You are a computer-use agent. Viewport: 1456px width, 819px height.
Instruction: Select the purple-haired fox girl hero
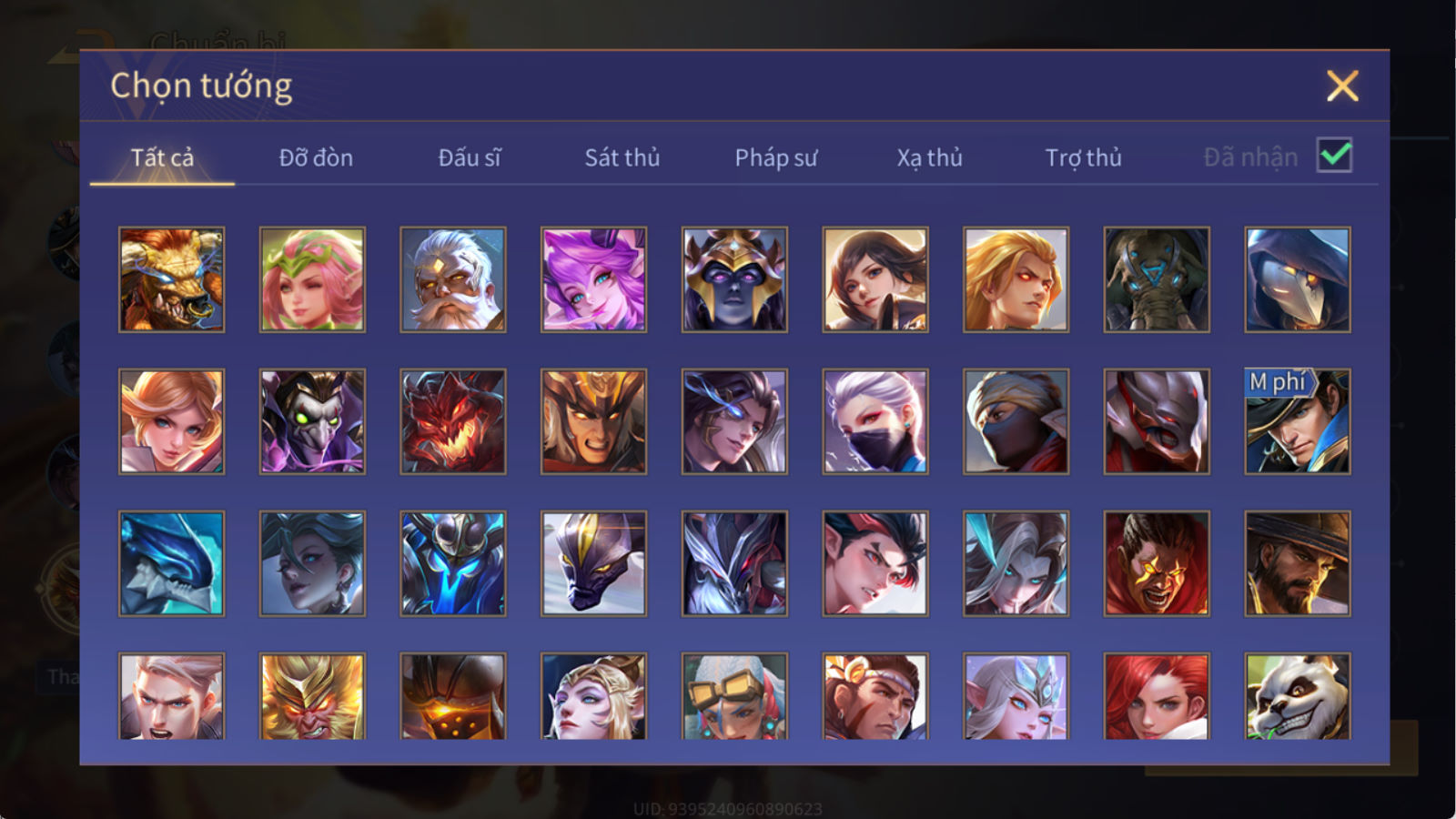point(593,279)
